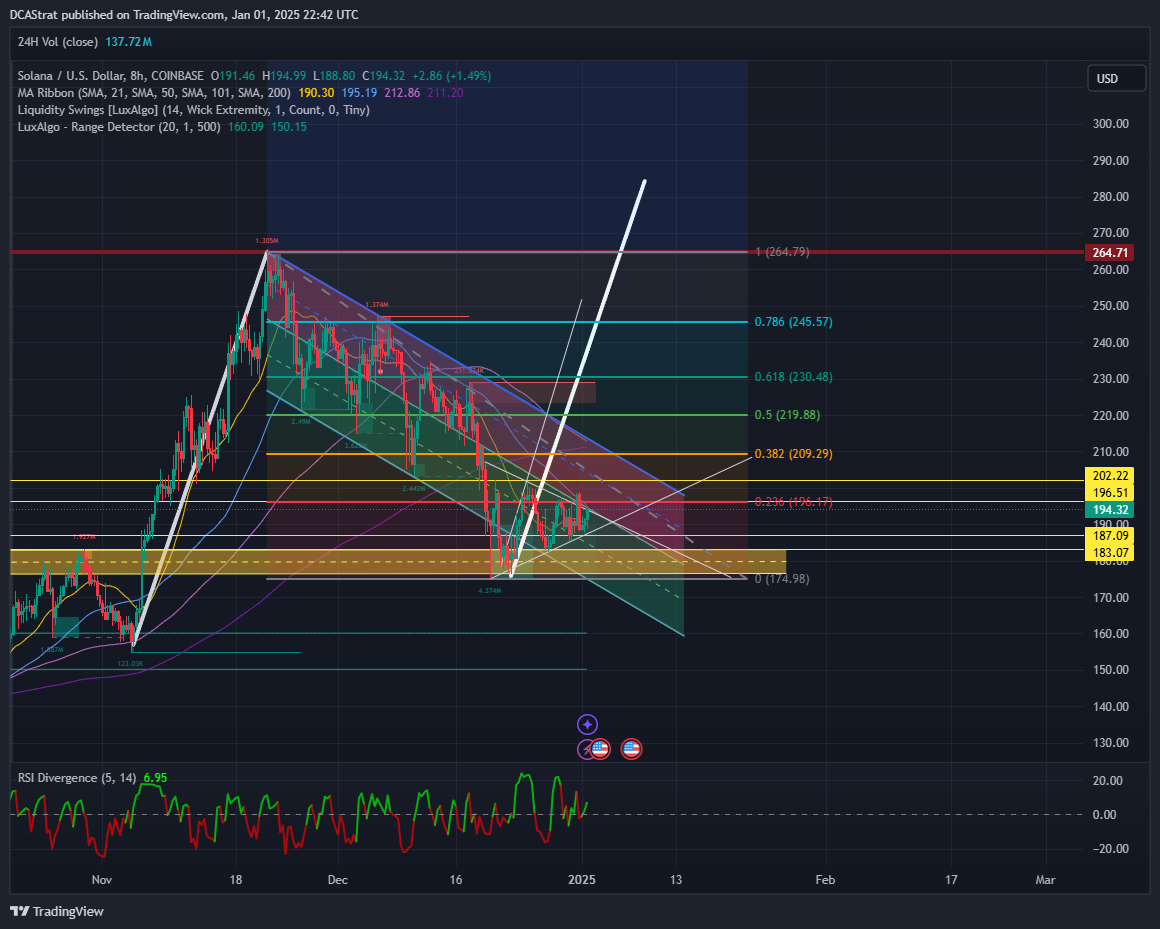This screenshot has height=929, width=1160.
Task: Click the Mar label on the time axis
Action: pyautogui.click(x=1045, y=879)
